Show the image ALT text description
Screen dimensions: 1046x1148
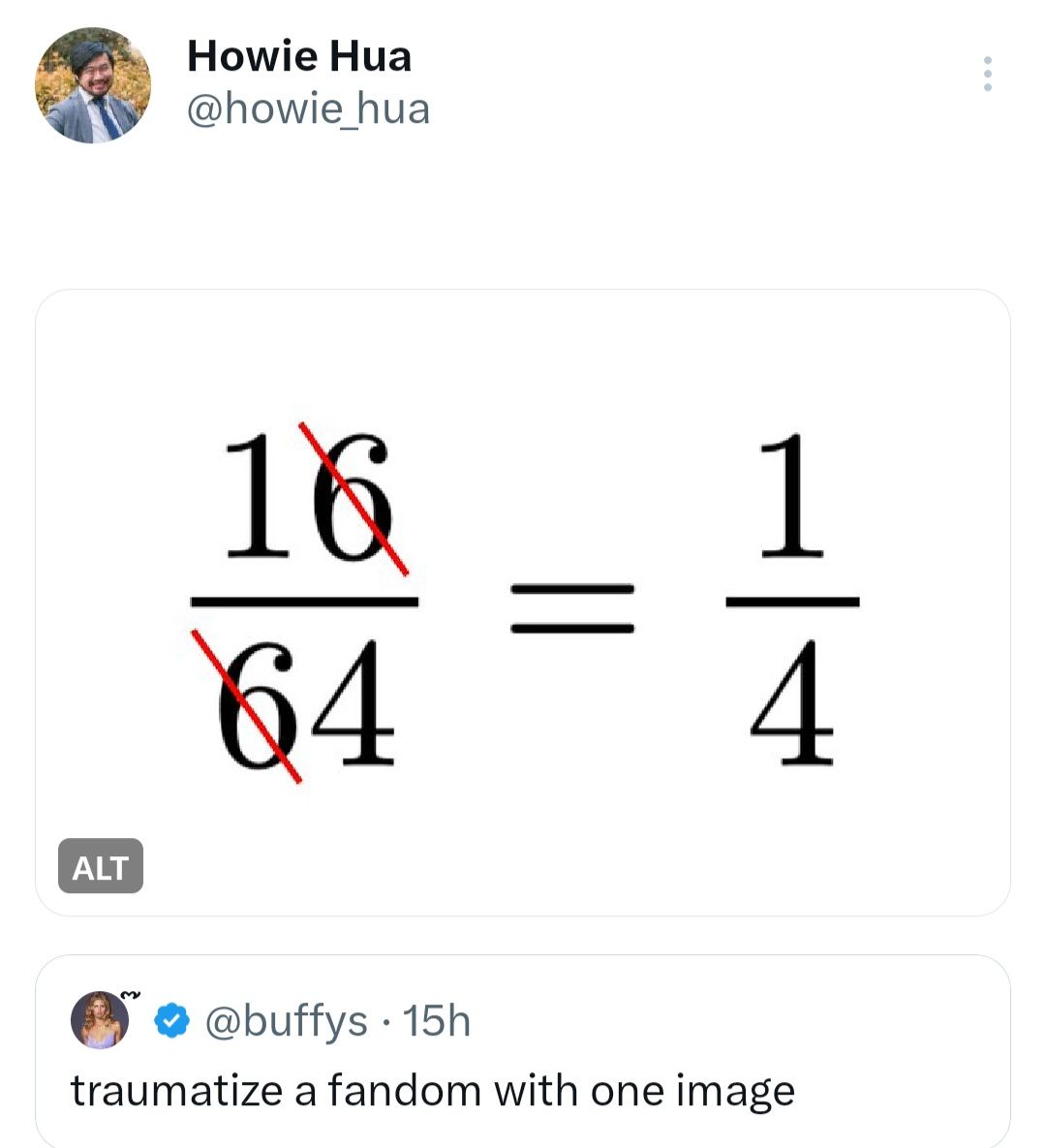click(x=101, y=866)
